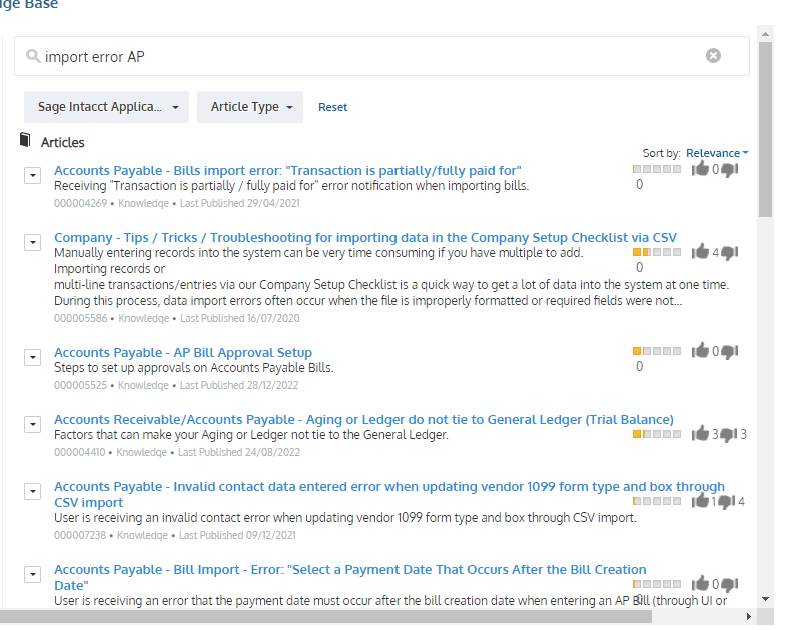Rate the Company Tips Tricks article stars
The image size is (788, 630).
[657, 252]
